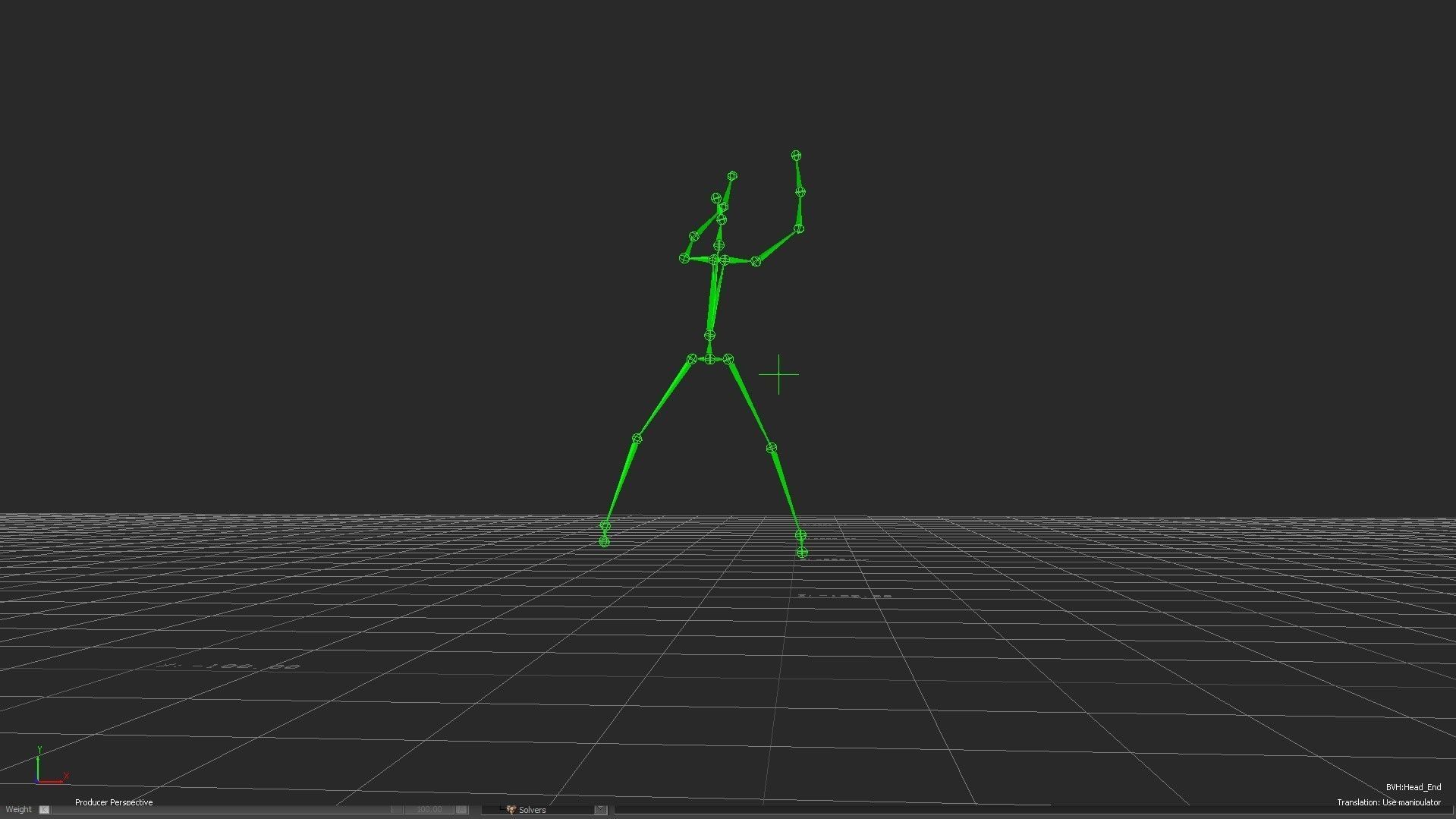Click the green crosshair marker beside the hips
The image size is (1456, 819).
(x=778, y=374)
